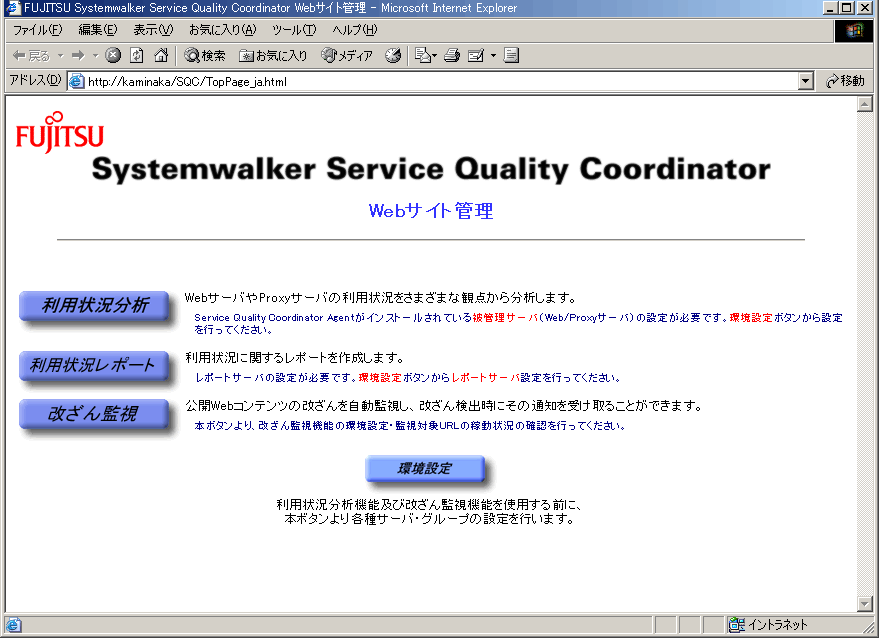Screen dimensions: 879x638
Task: Click the 環境設定 button
Action: (425, 469)
